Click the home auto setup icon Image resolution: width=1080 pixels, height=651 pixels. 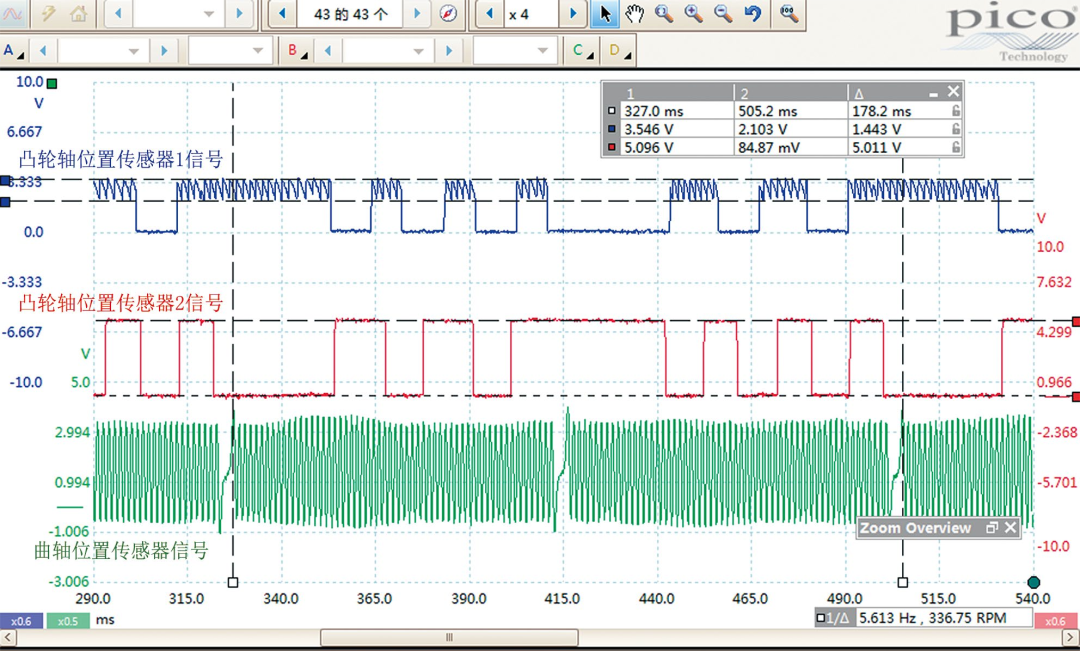tap(79, 14)
